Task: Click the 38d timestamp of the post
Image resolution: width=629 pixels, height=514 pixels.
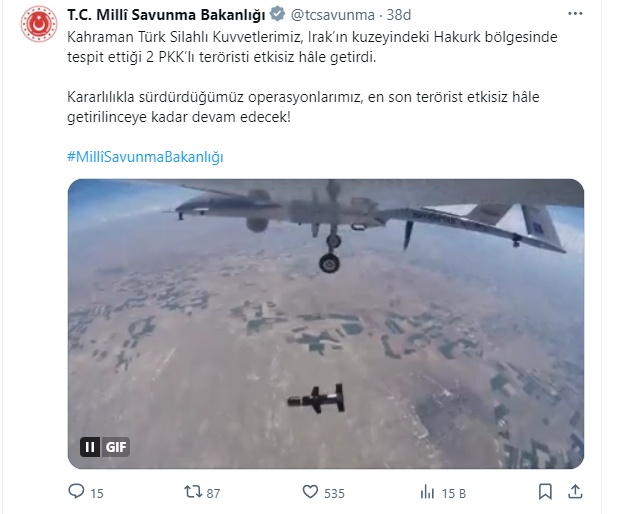Action: (x=399, y=15)
